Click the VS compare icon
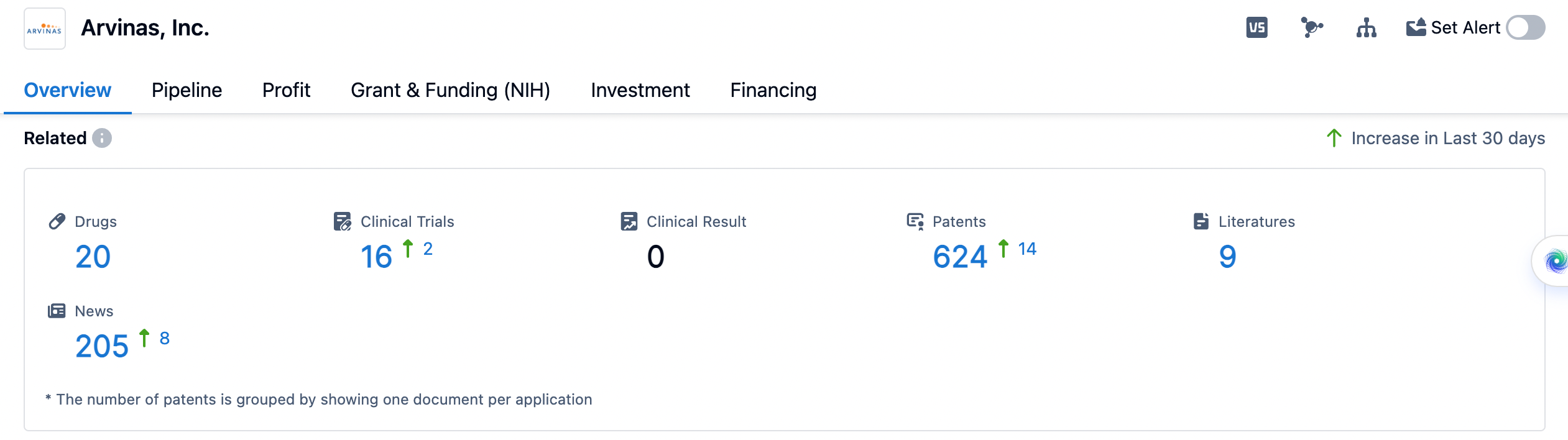 pyautogui.click(x=1257, y=28)
